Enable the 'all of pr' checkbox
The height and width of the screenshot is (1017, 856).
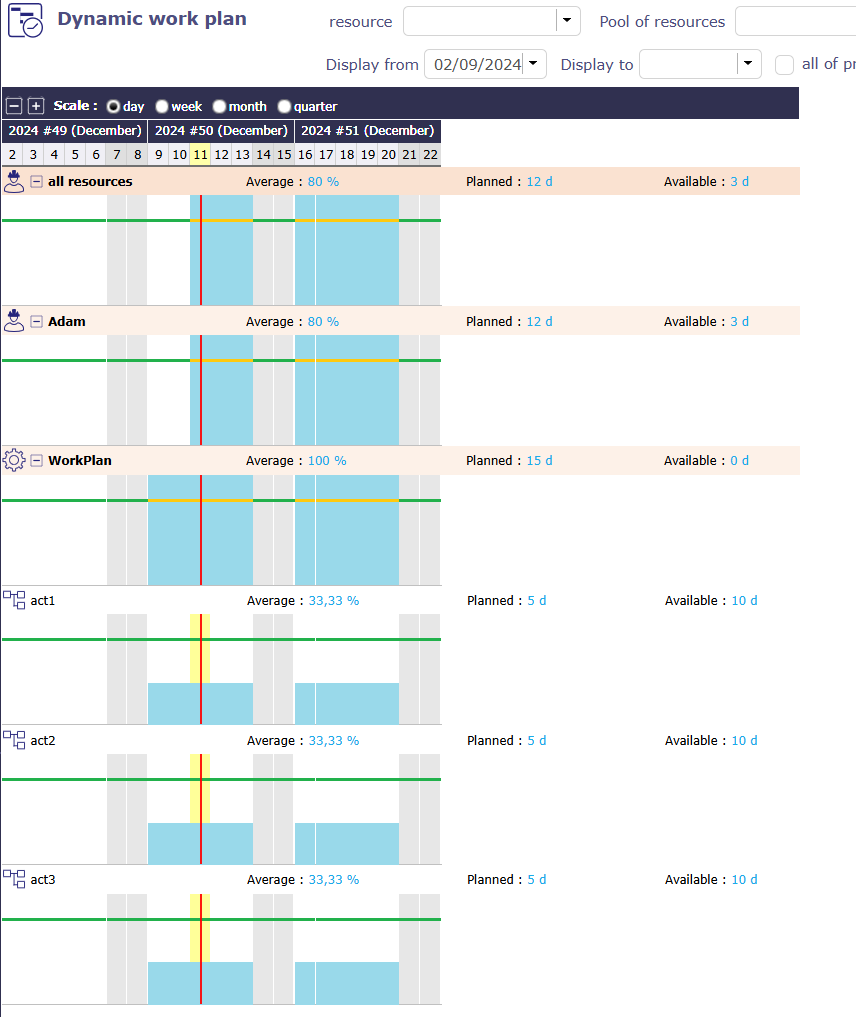click(784, 64)
